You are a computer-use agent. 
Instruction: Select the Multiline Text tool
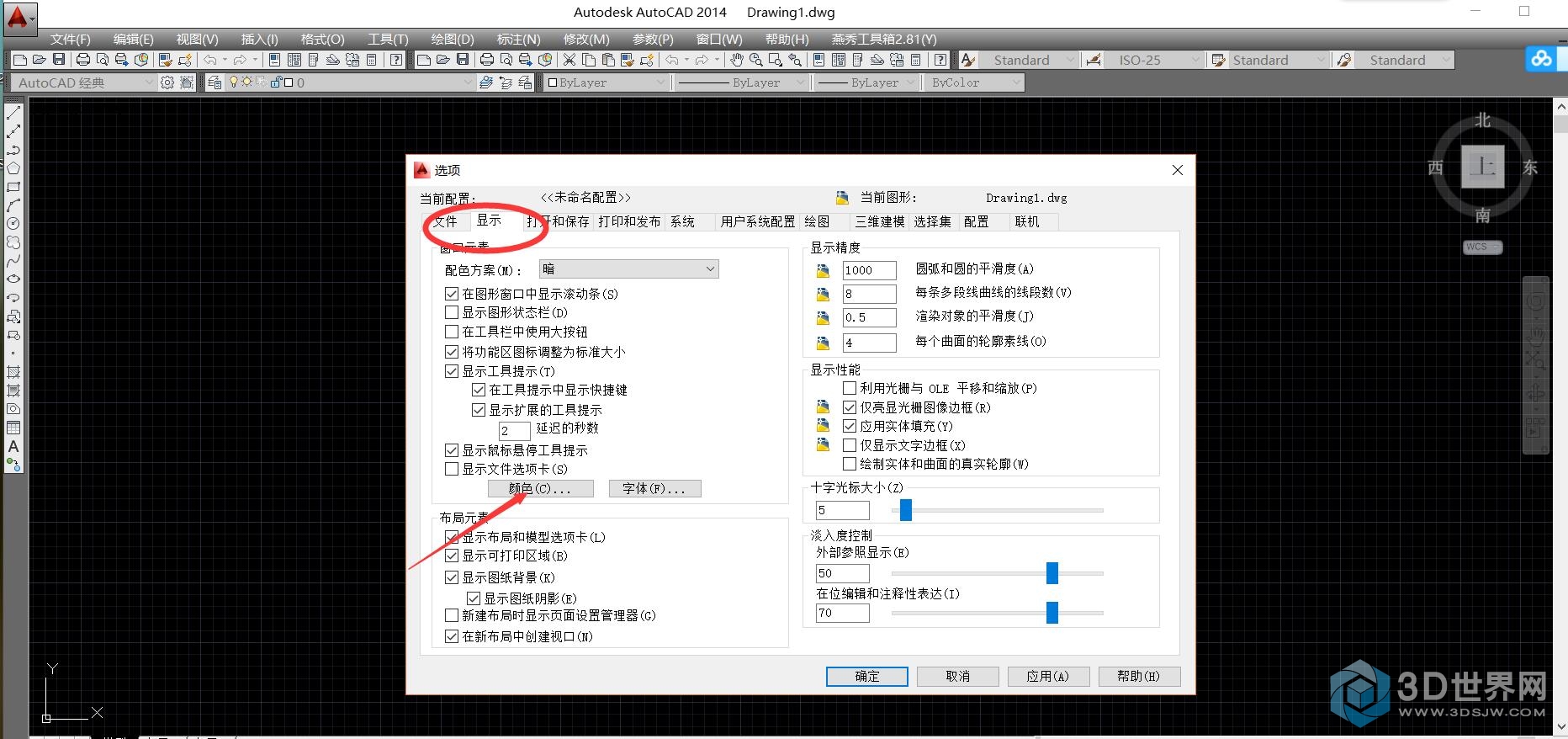(13, 446)
